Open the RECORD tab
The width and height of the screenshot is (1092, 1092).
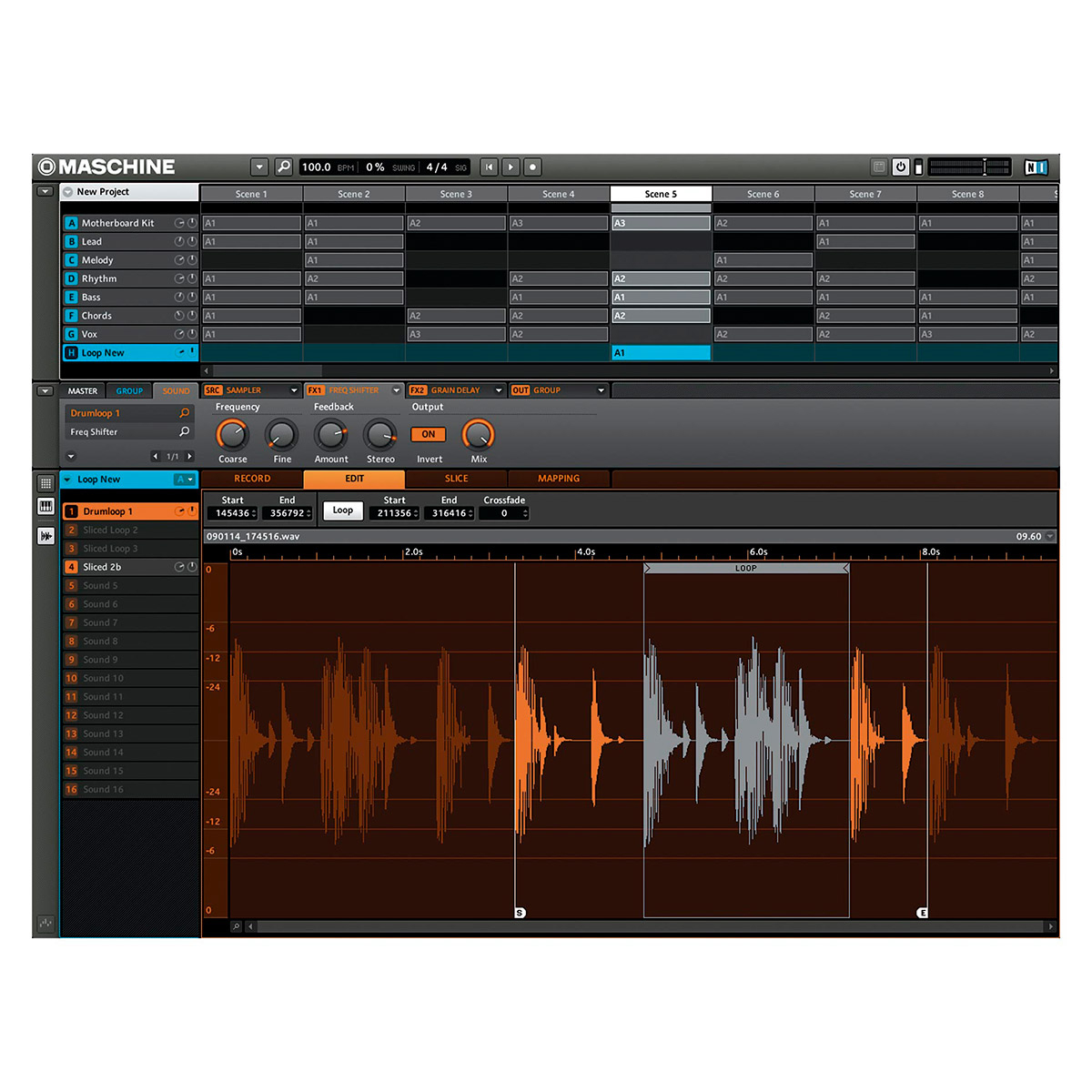[x=252, y=479]
